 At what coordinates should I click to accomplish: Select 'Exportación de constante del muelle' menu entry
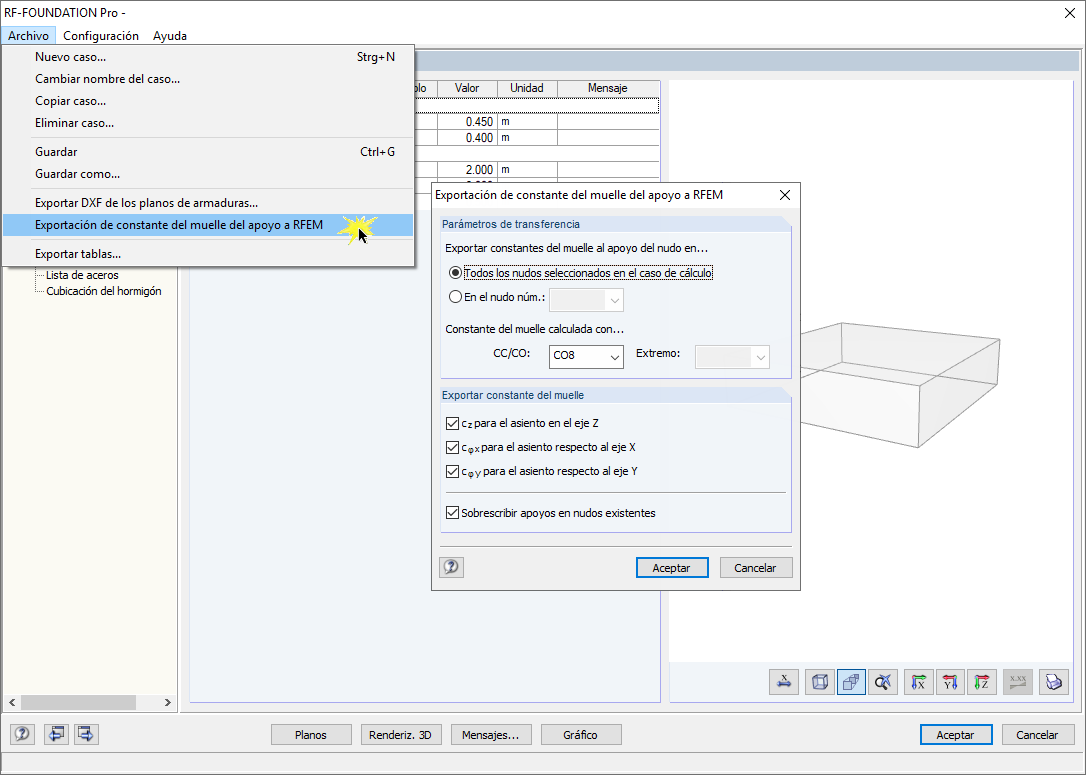pyautogui.click(x=208, y=225)
